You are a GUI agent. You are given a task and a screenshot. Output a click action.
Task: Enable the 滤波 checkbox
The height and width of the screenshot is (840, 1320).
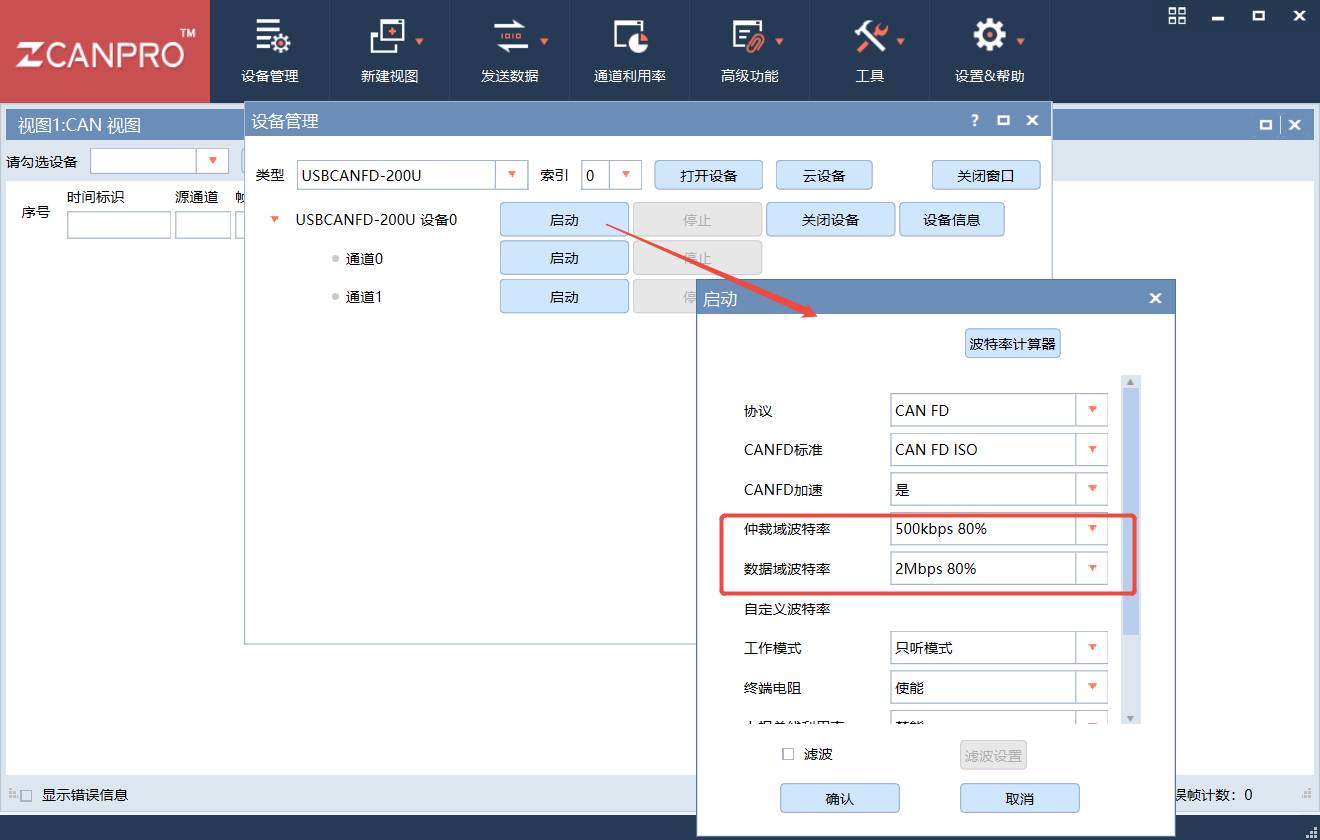point(788,754)
